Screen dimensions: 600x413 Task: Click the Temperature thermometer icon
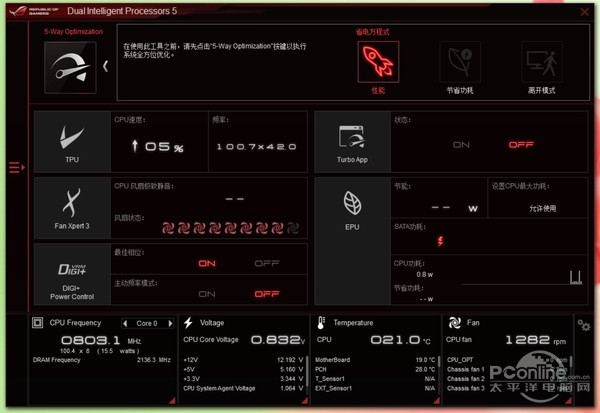321,323
